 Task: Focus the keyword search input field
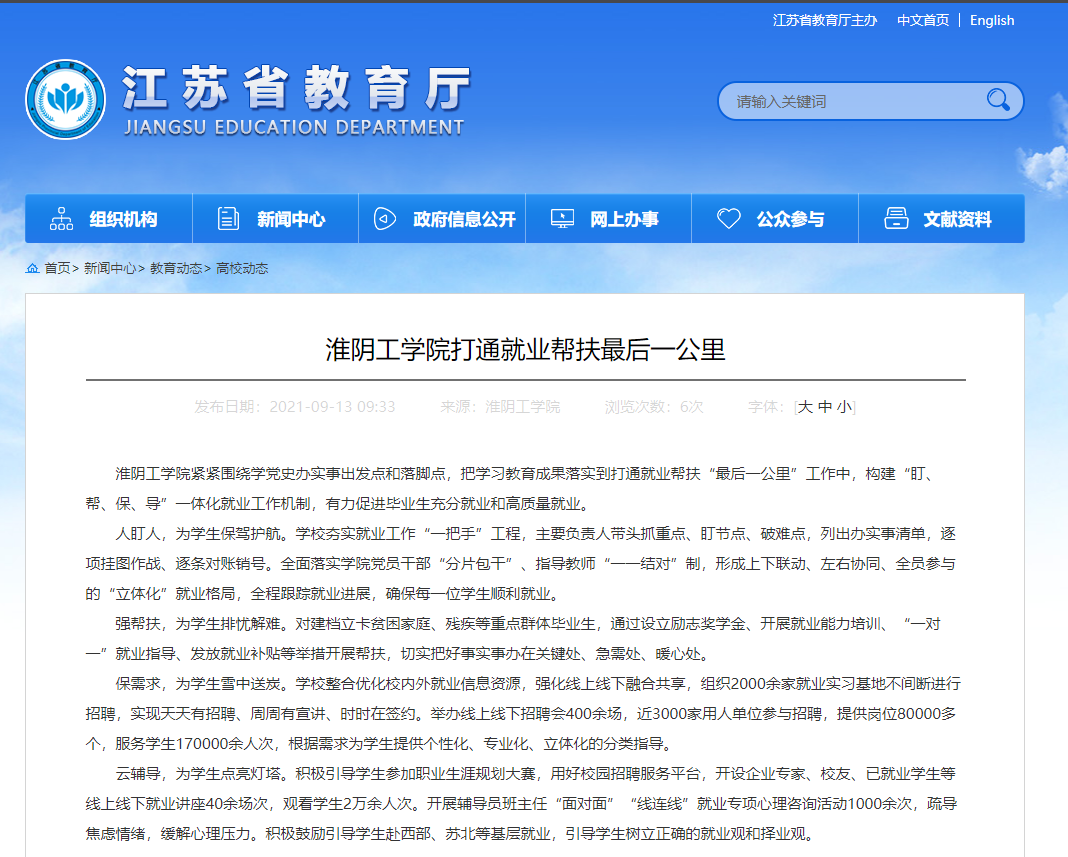coord(850,101)
